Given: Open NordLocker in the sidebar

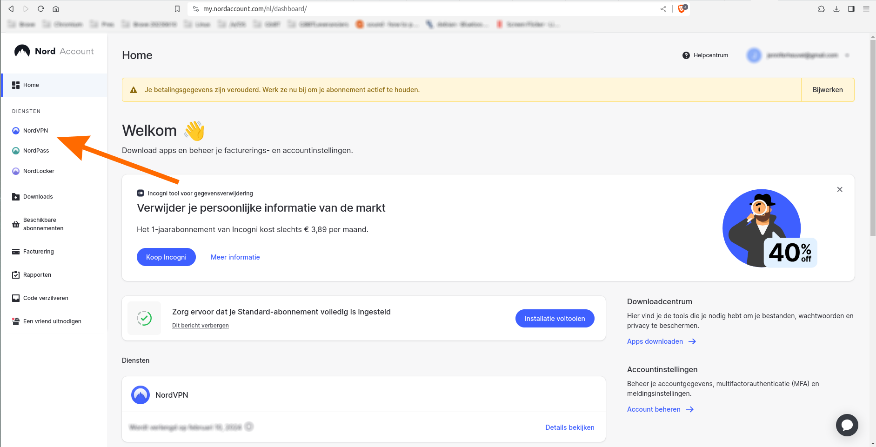Looking at the screenshot, I should [33, 171].
